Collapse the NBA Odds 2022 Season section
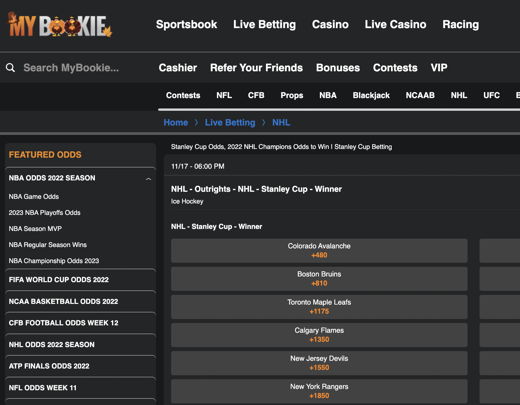 148,179
